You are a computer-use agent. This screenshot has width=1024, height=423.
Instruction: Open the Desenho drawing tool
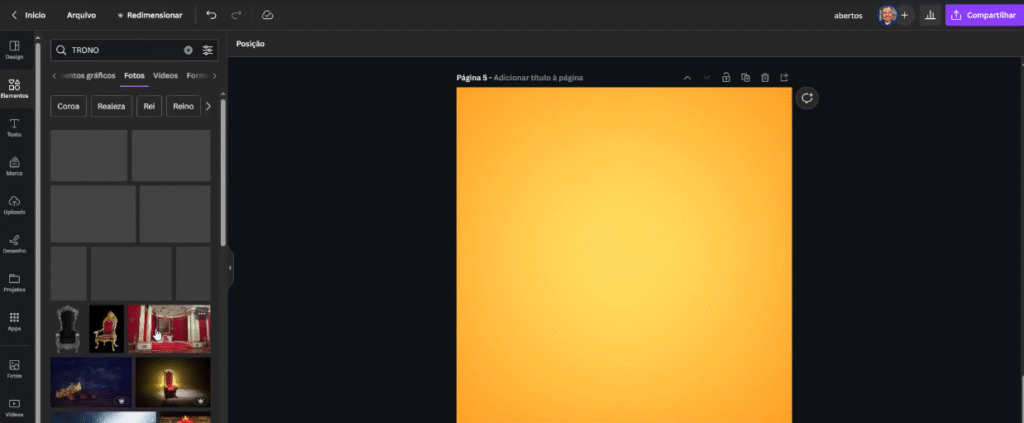point(14,243)
